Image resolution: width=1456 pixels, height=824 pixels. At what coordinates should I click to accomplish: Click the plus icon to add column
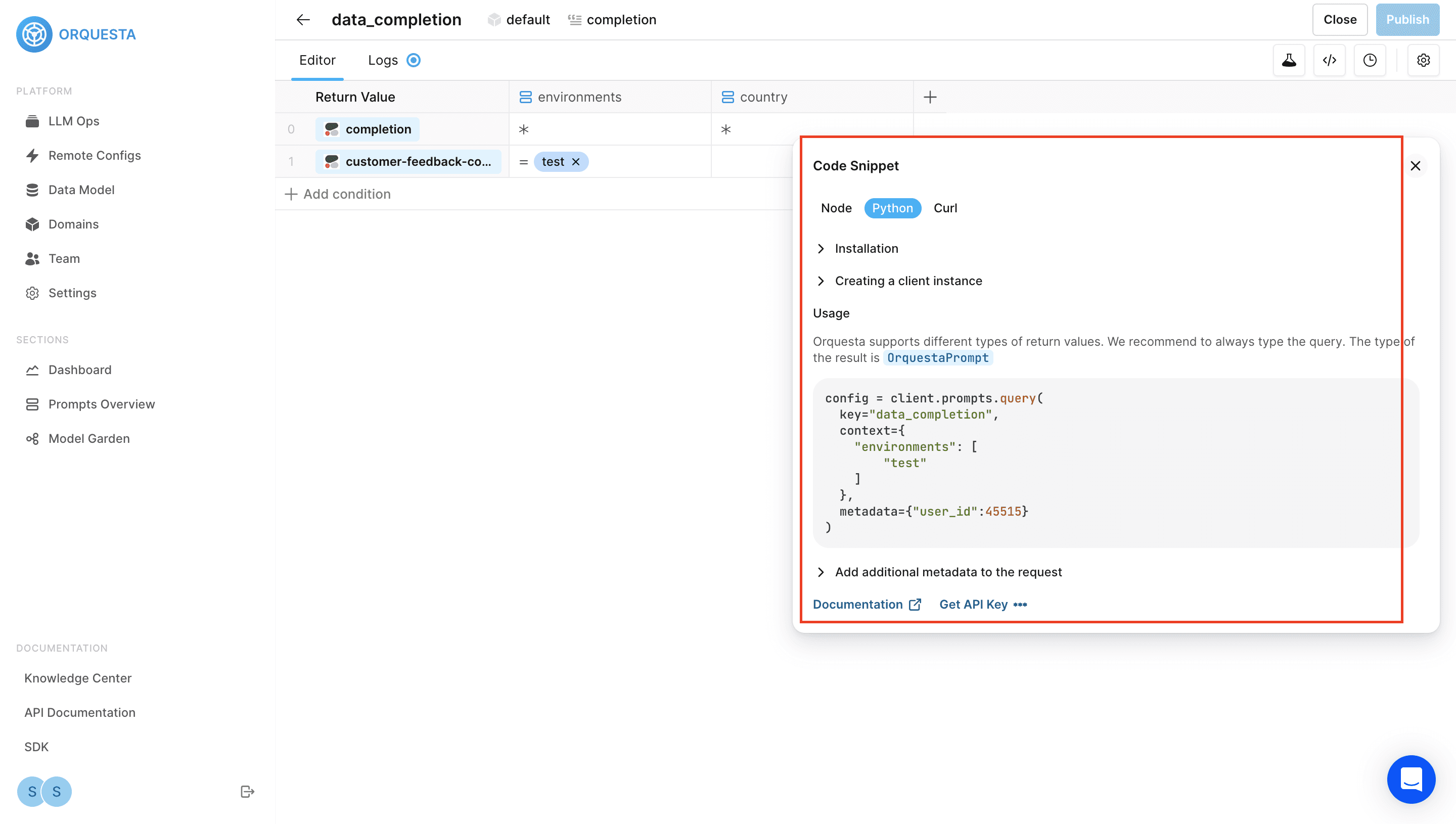pos(930,98)
